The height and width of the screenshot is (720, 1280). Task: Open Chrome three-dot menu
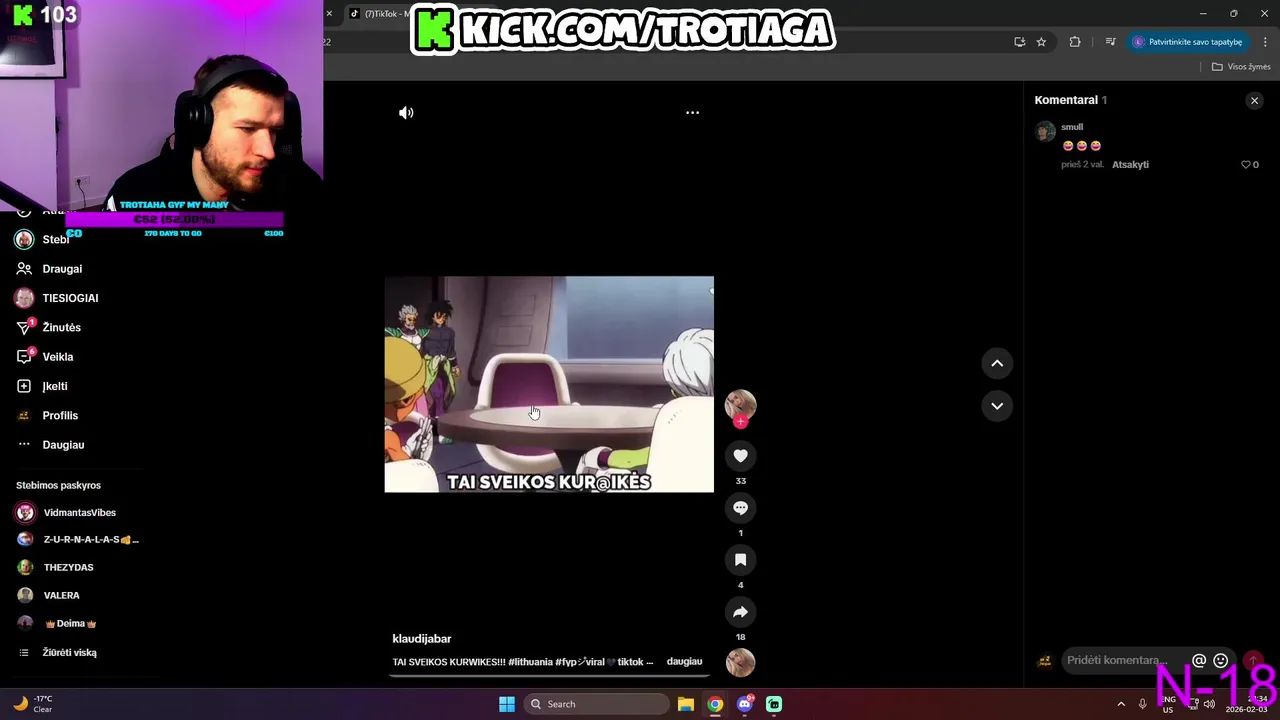coord(1266,42)
